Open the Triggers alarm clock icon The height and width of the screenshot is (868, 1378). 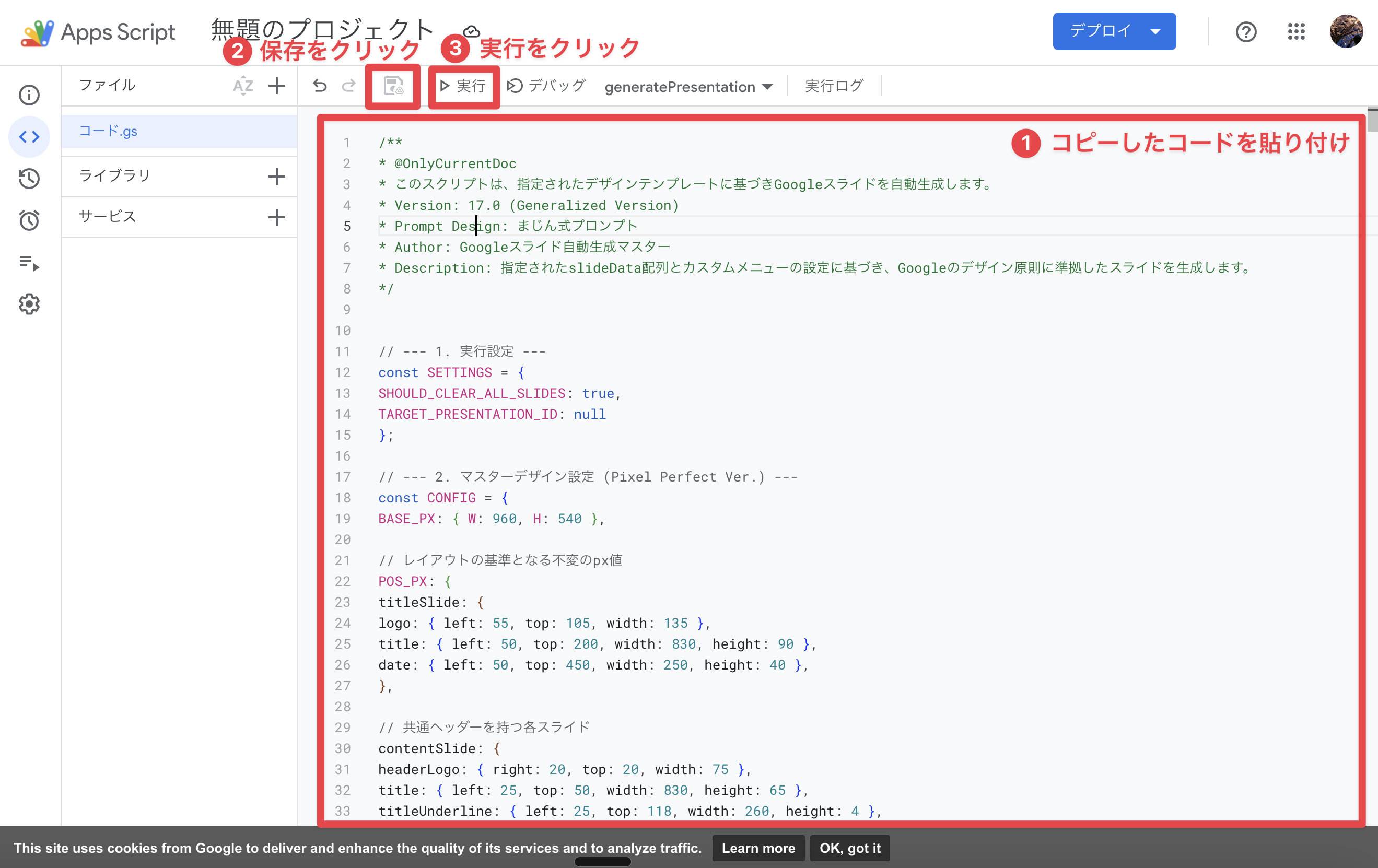click(x=29, y=220)
